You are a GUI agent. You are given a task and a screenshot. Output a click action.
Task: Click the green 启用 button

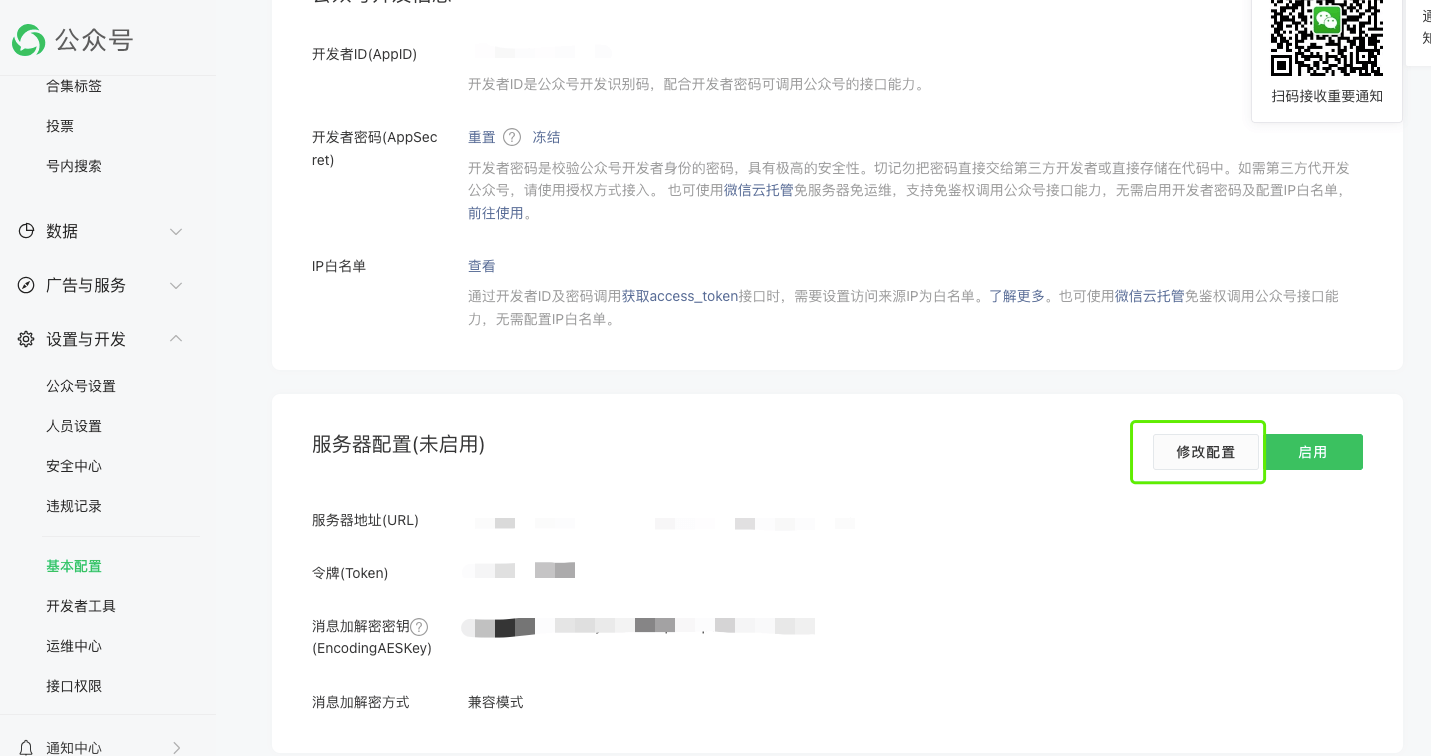tap(1313, 452)
